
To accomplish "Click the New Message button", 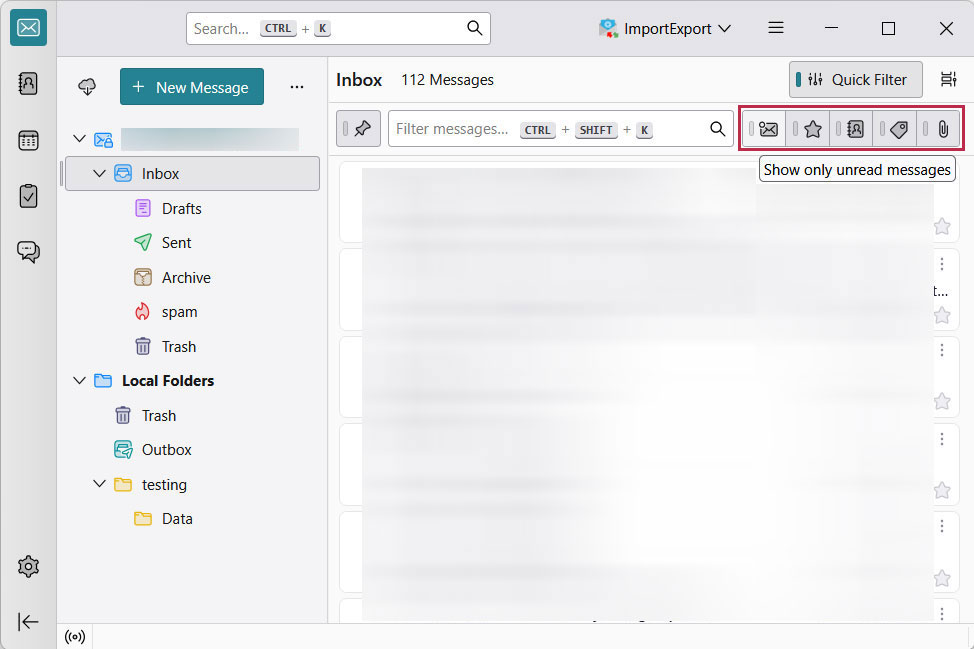I will [191, 86].
